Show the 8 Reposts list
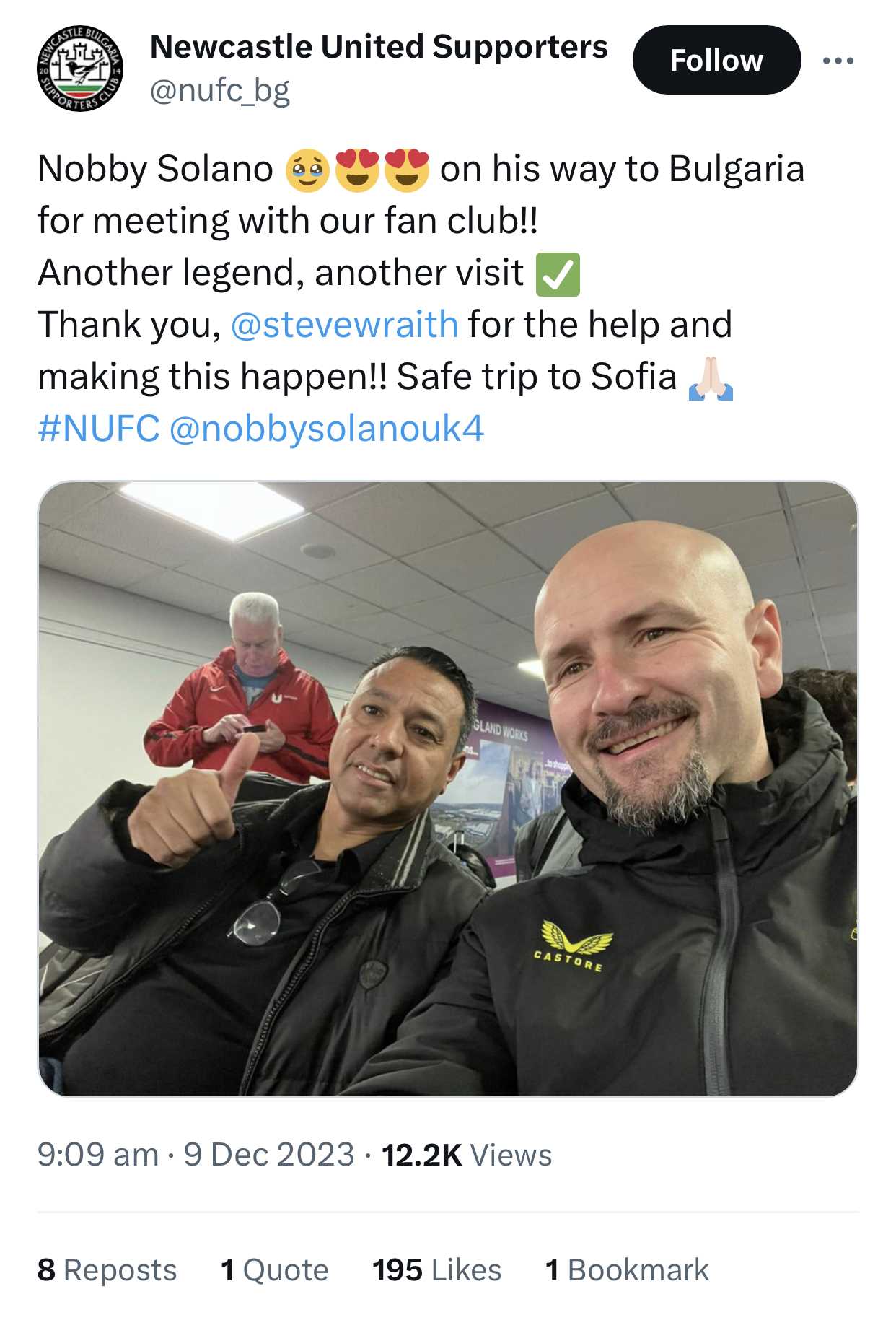Image resolution: width=896 pixels, height=1320 pixels. (x=107, y=1269)
